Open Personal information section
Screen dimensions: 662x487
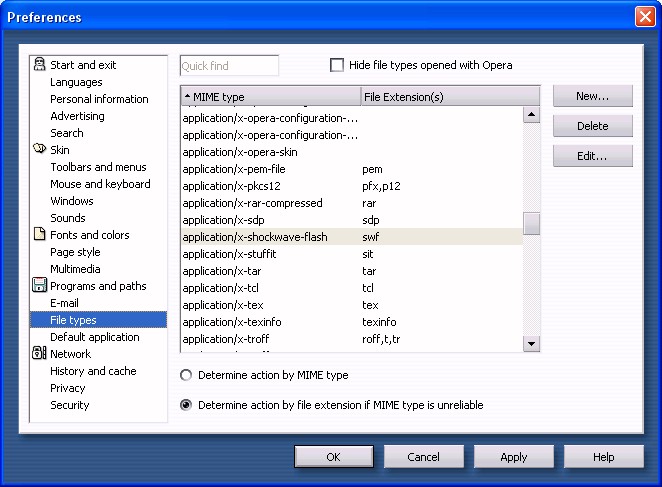tap(99, 99)
